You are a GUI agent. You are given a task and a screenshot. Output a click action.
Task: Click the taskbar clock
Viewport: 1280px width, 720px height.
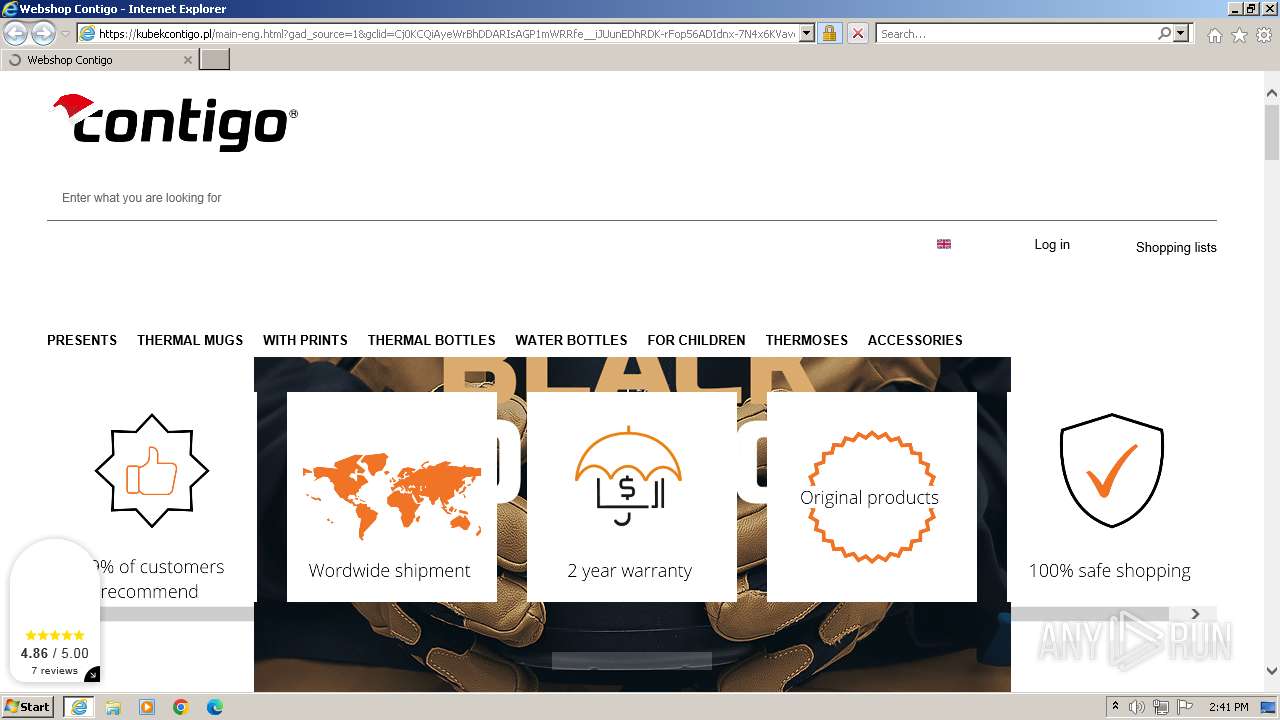1228,707
